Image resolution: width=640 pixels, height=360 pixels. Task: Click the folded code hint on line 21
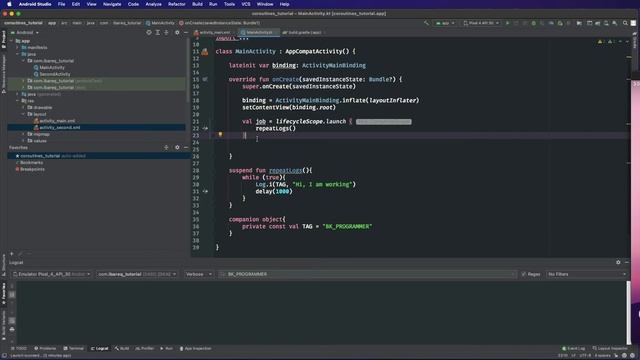383,122
